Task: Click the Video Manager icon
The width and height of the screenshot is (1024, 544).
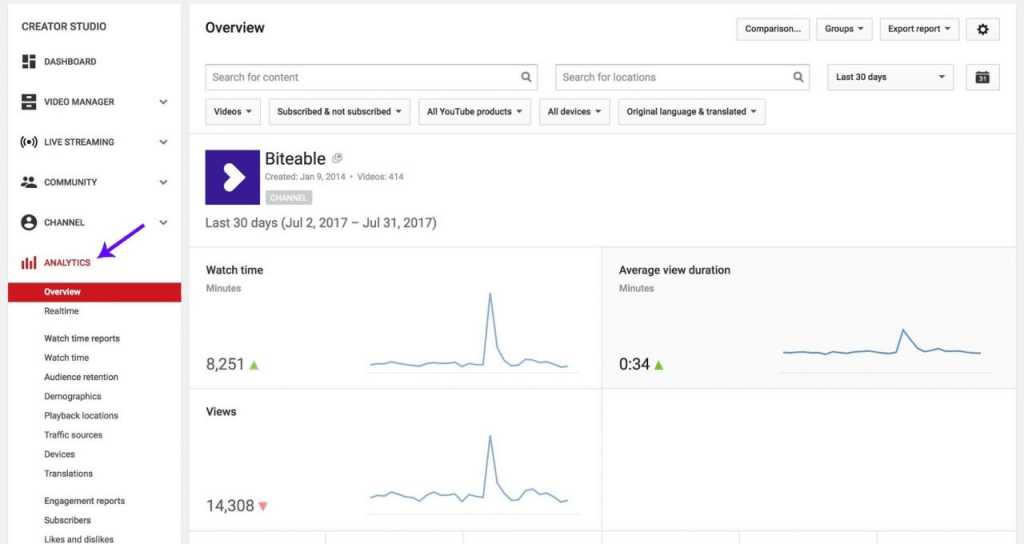Action: coord(29,102)
